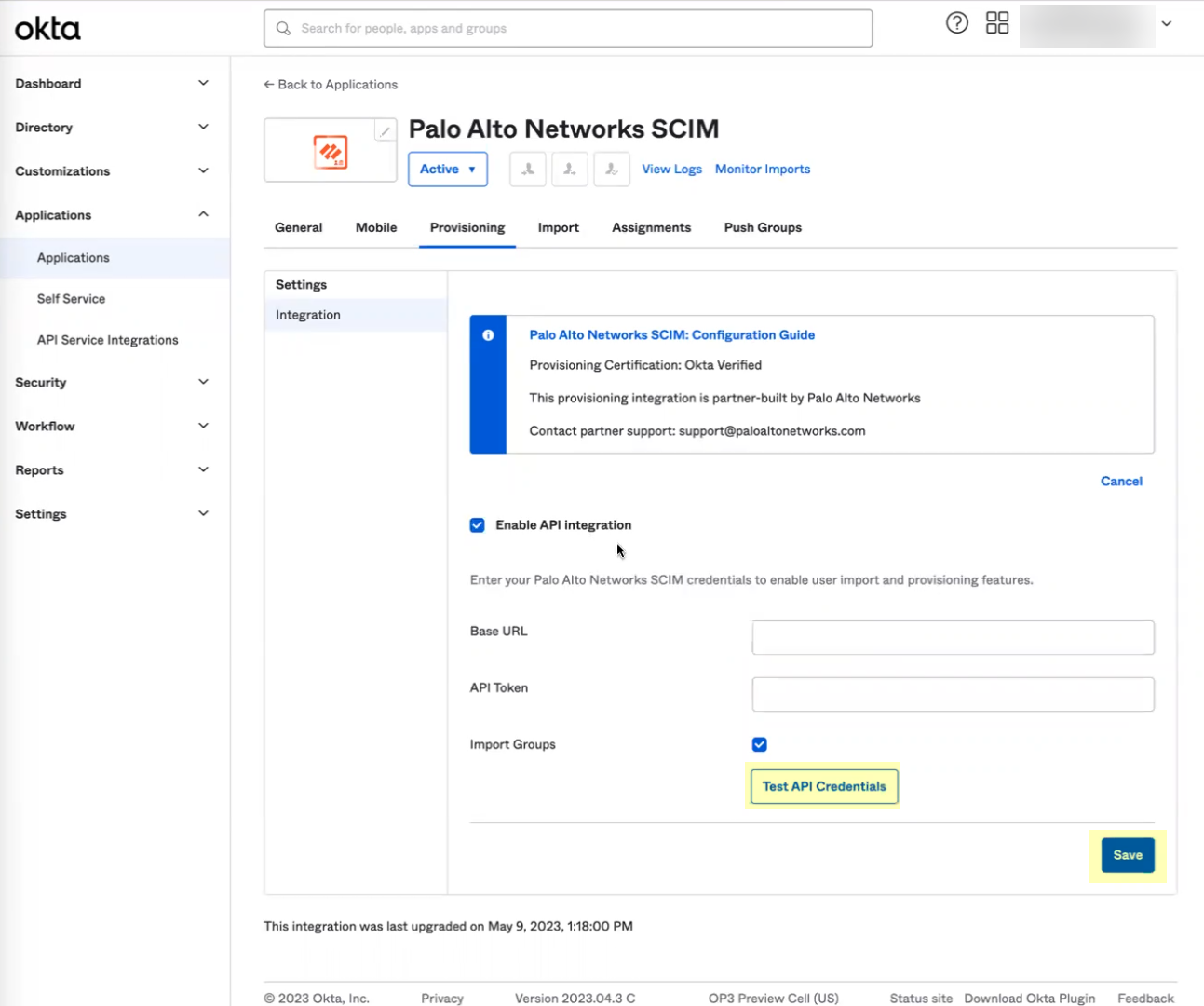Click the edit pencil on the app logo
1204x1006 pixels.
tap(385, 130)
